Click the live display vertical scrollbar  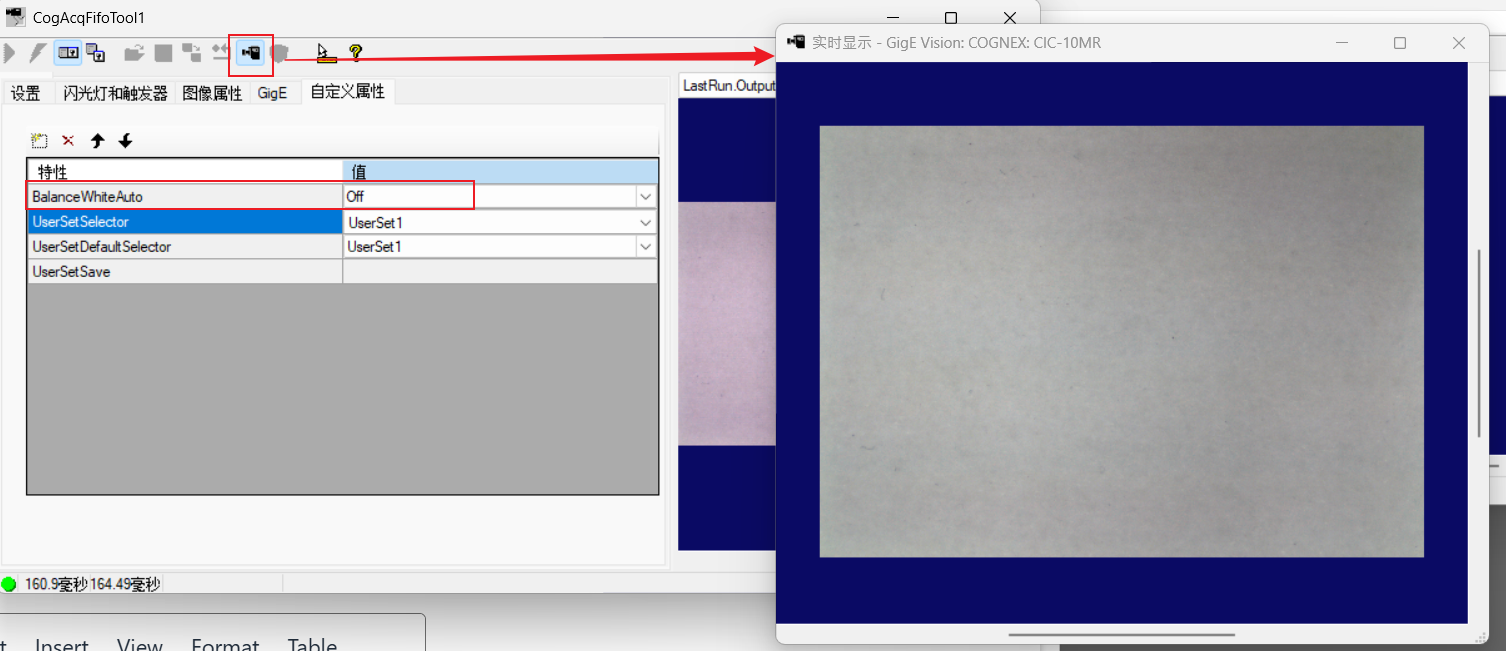[x=1479, y=343]
